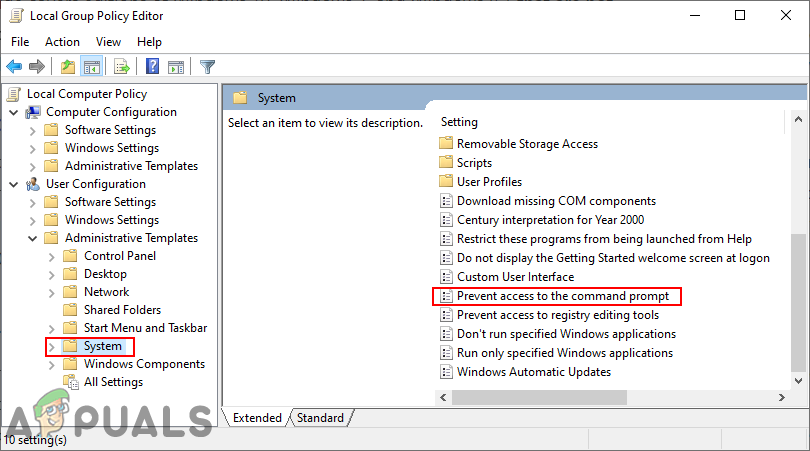The width and height of the screenshot is (810, 451).
Task: Toggle the Show/Hide Action Pane icon
Action: [x=175, y=67]
